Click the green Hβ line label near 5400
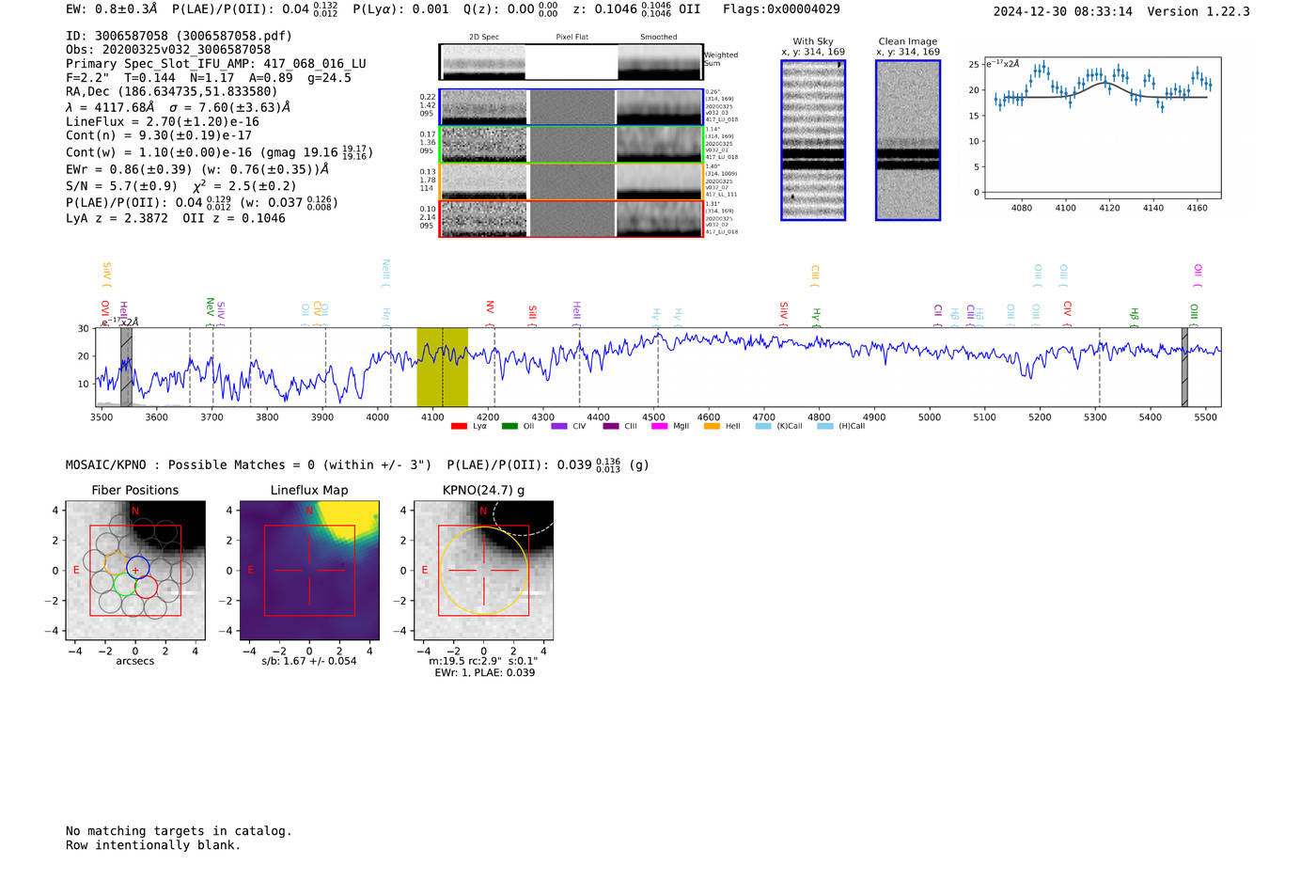1316x896 pixels. tap(1134, 315)
